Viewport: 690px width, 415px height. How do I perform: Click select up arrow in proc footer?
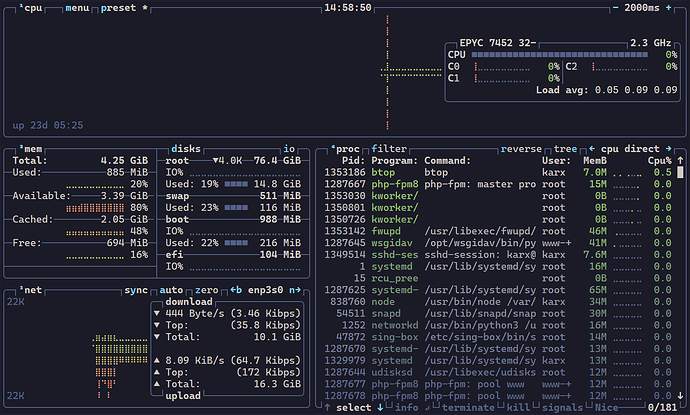(x=327, y=408)
